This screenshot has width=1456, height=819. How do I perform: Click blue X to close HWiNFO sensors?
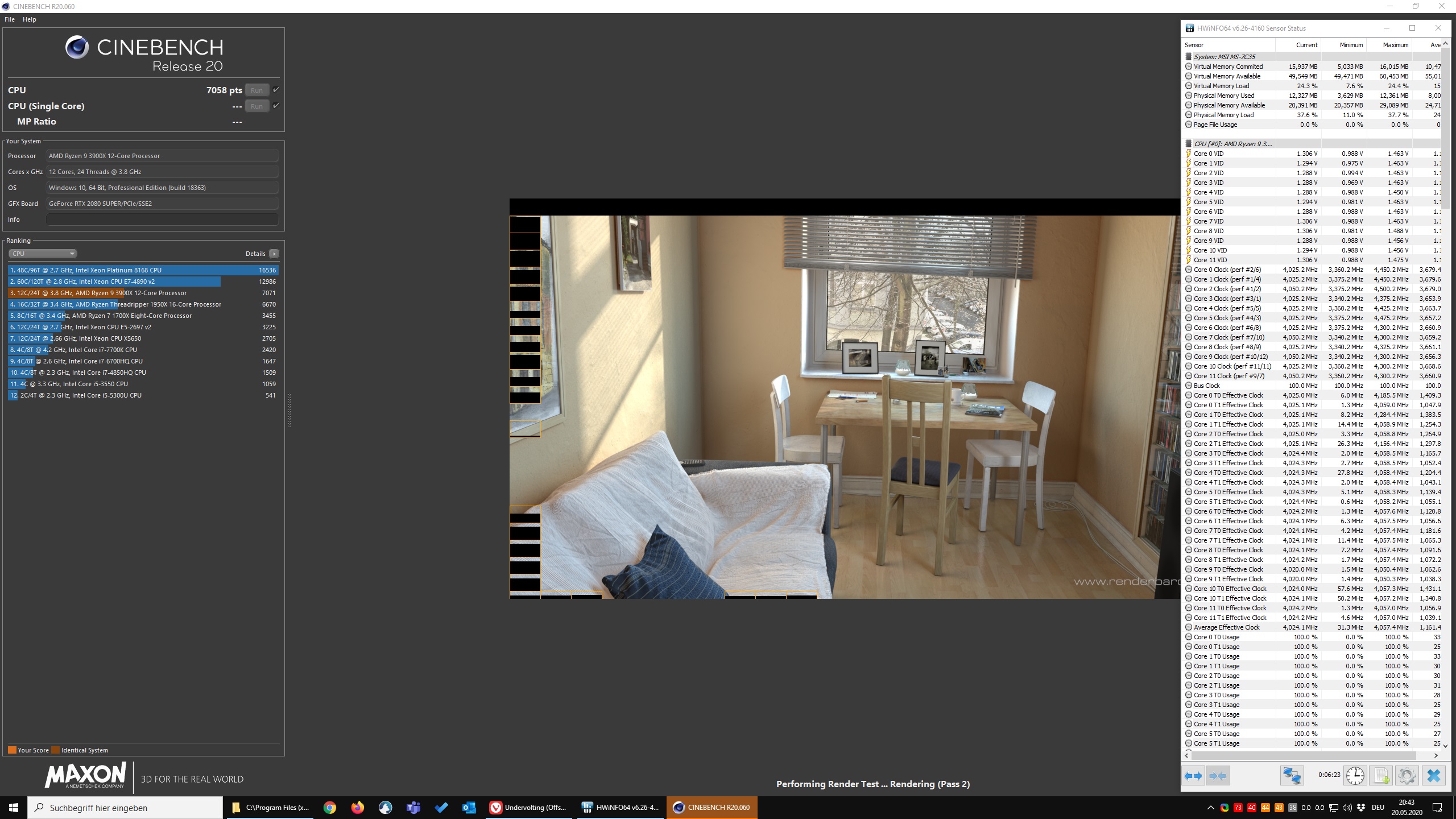pyautogui.click(x=1433, y=776)
